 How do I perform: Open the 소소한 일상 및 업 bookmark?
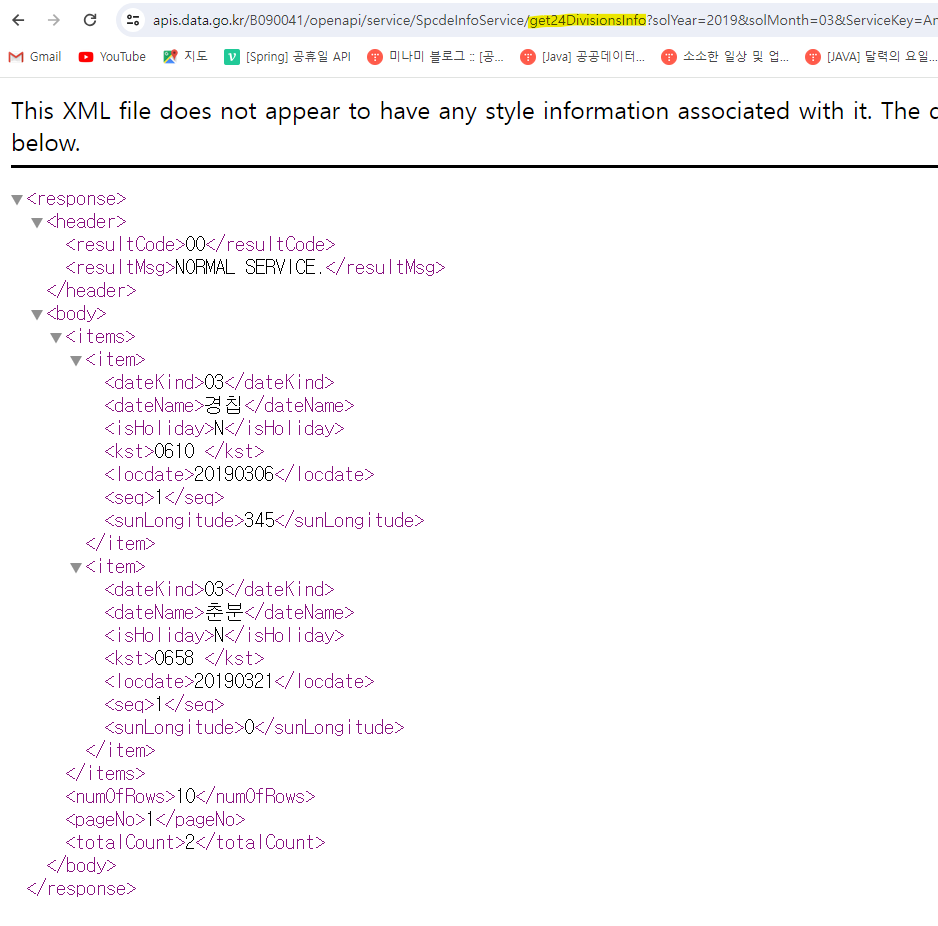click(x=725, y=57)
